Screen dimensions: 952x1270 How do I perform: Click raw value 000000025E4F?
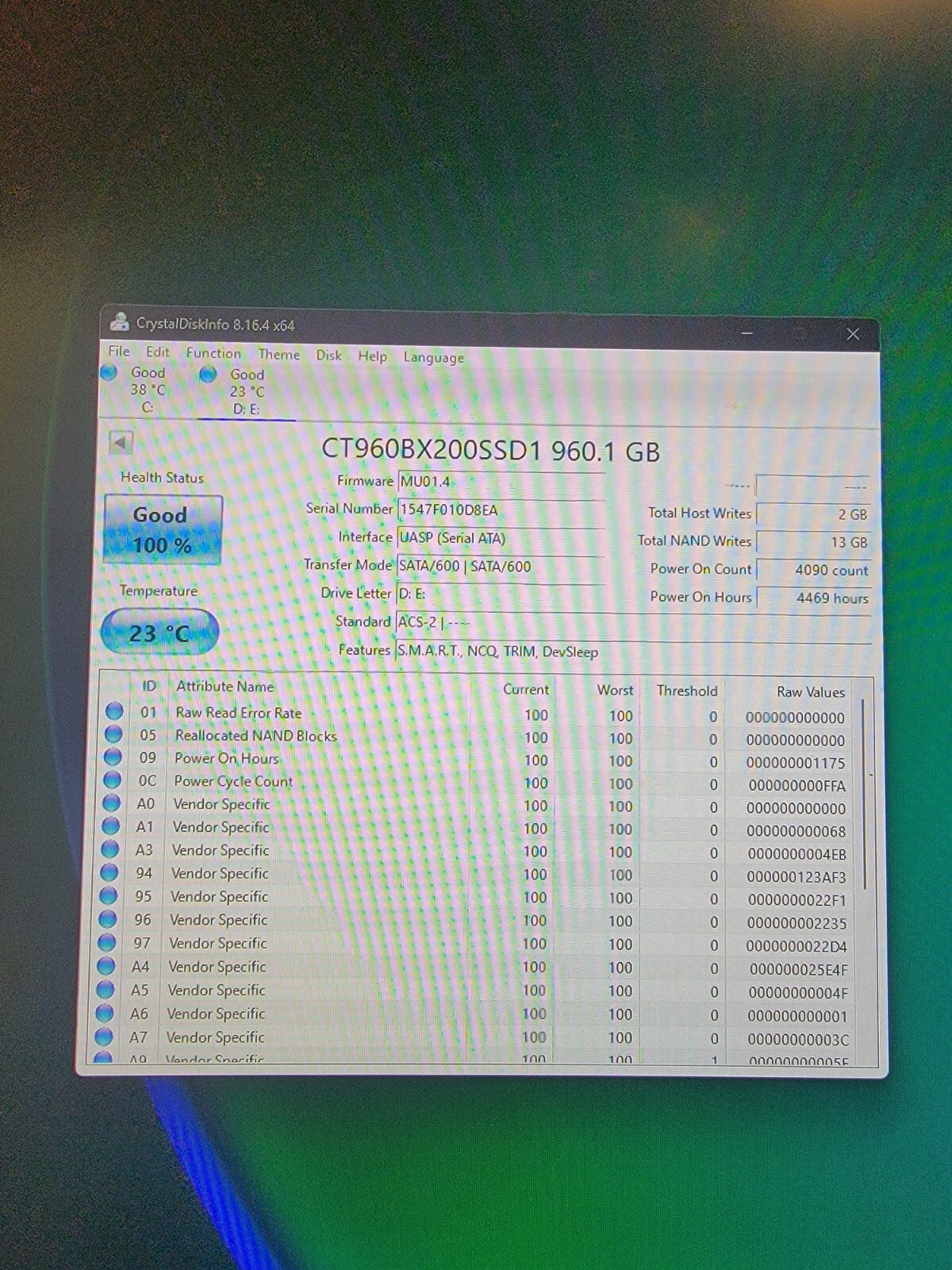click(x=798, y=970)
